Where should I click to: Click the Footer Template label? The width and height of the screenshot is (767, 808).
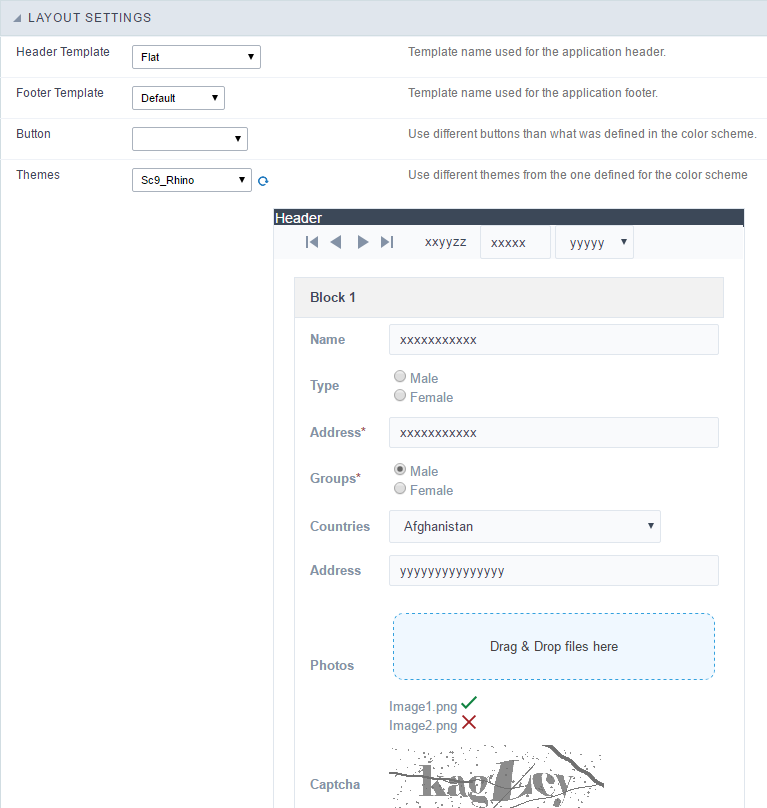[x=60, y=93]
